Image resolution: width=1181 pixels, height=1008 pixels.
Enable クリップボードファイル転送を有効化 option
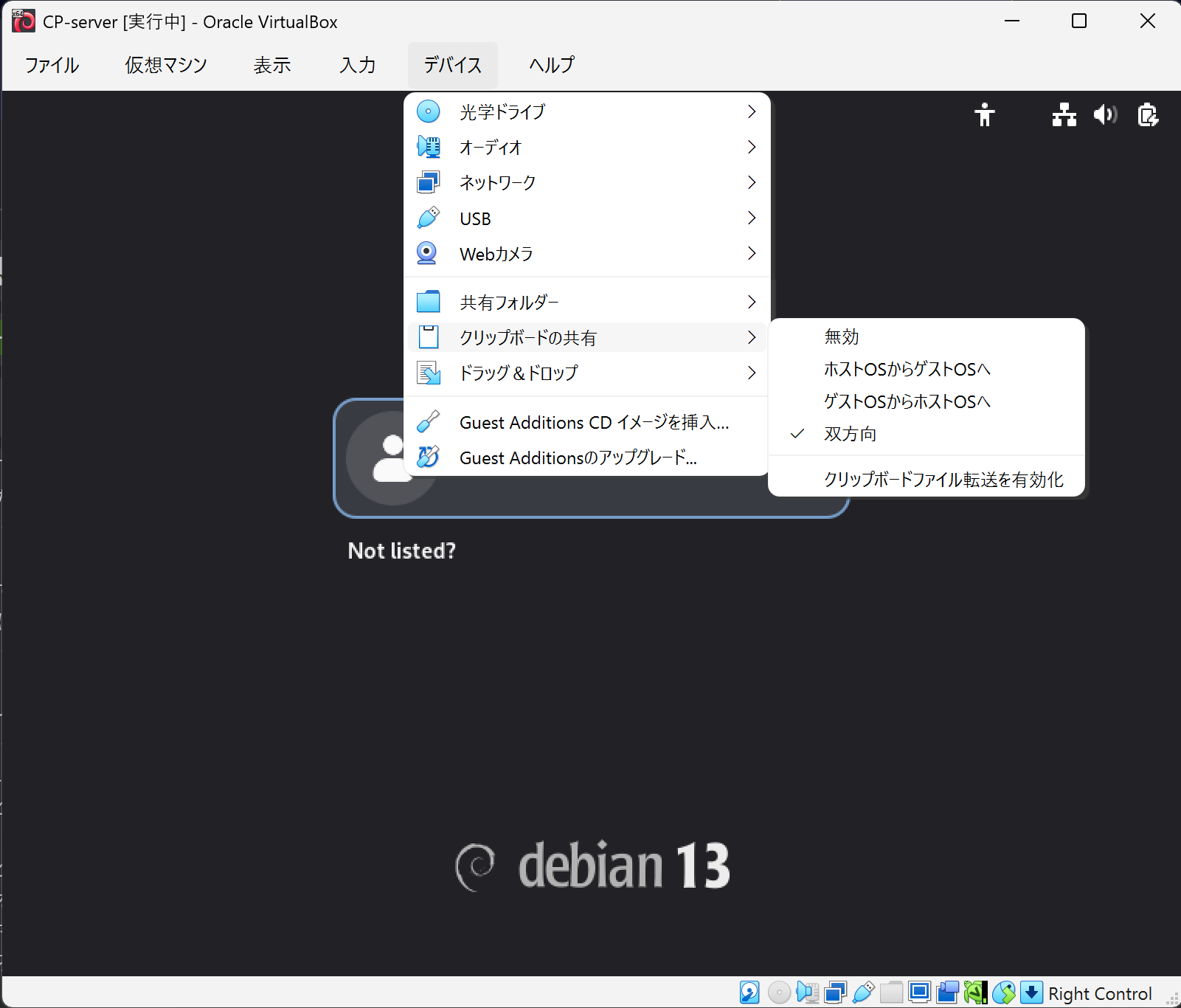click(927, 480)
